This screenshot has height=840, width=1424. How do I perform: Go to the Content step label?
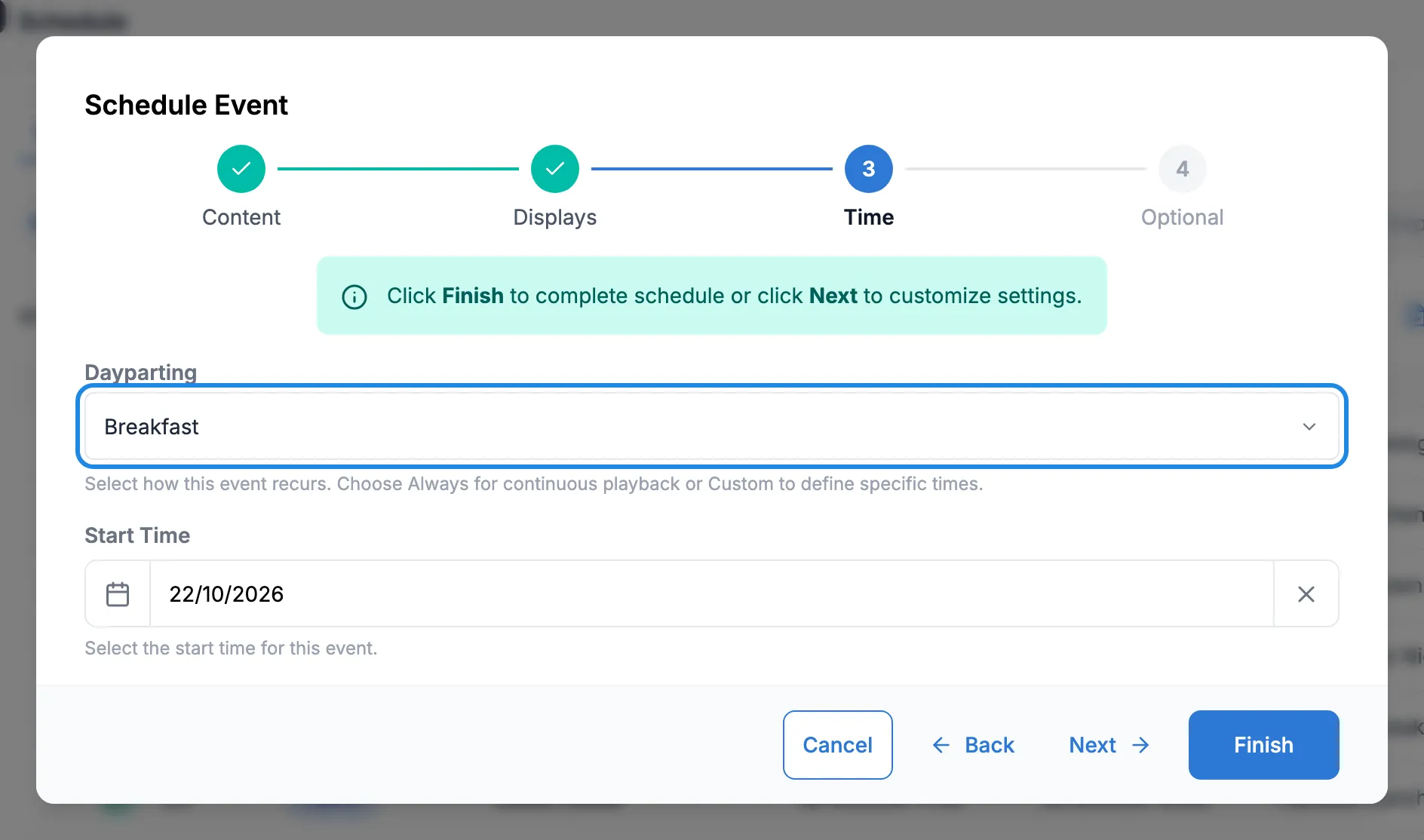click(241, 217)
